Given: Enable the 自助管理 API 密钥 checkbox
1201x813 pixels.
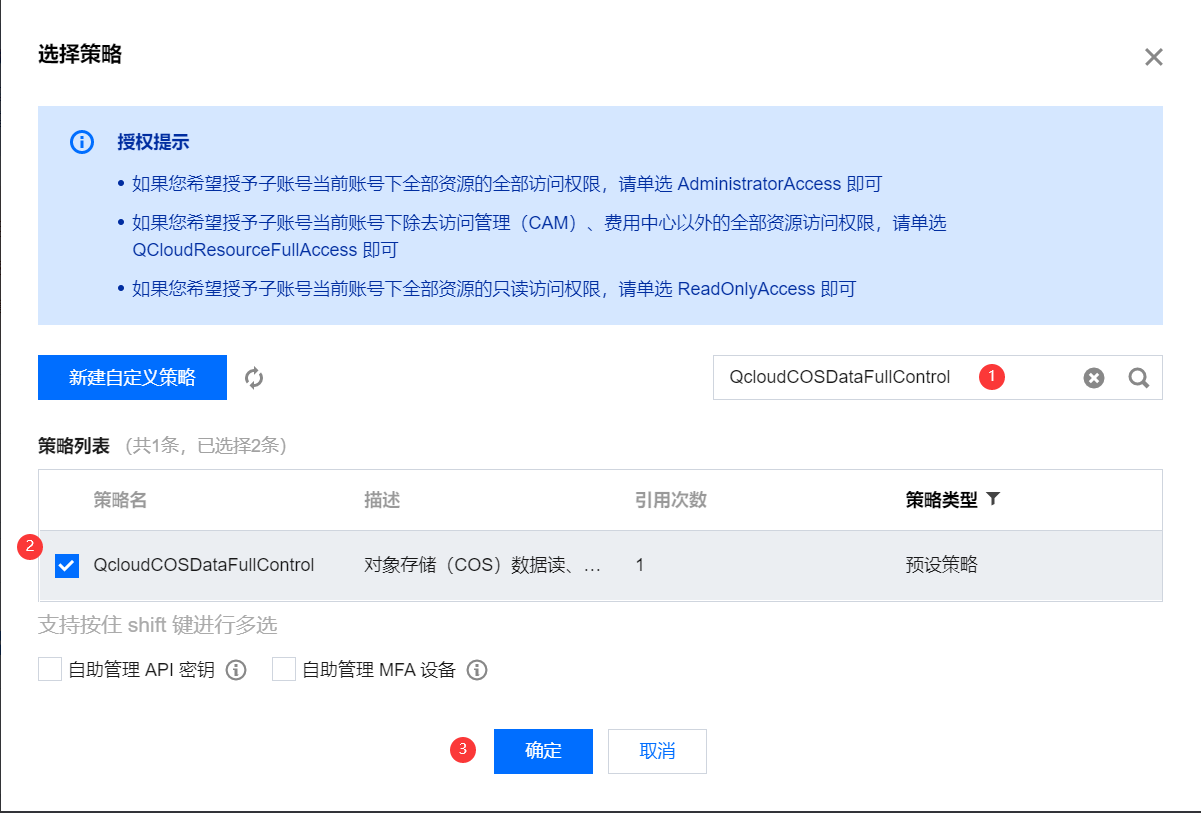Looking at the screenshot, I should tap(50, 670).
